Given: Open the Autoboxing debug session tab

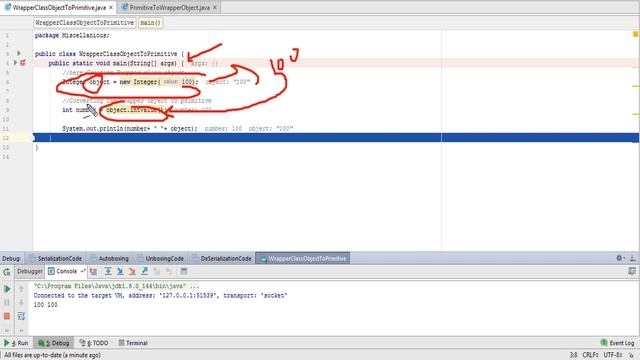Looking at the screenshot, I should (x=109, y=258).
